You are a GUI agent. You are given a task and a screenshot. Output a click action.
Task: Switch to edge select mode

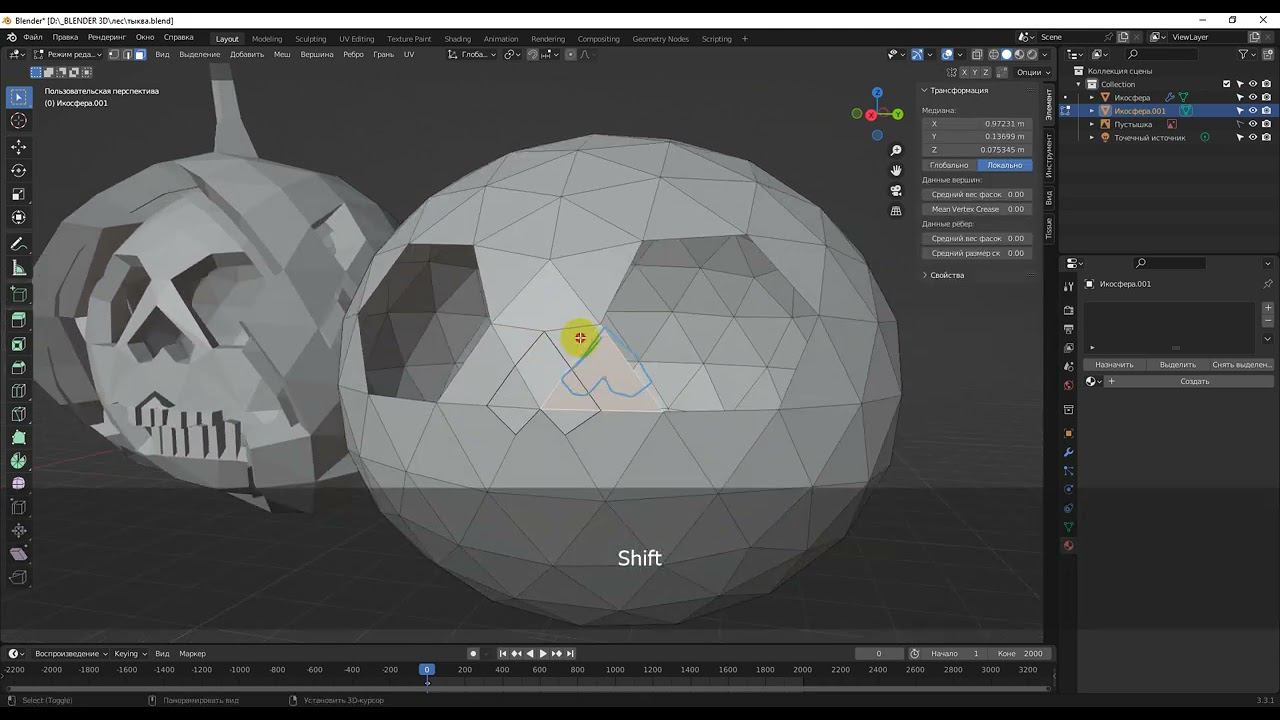click(127, 54)
